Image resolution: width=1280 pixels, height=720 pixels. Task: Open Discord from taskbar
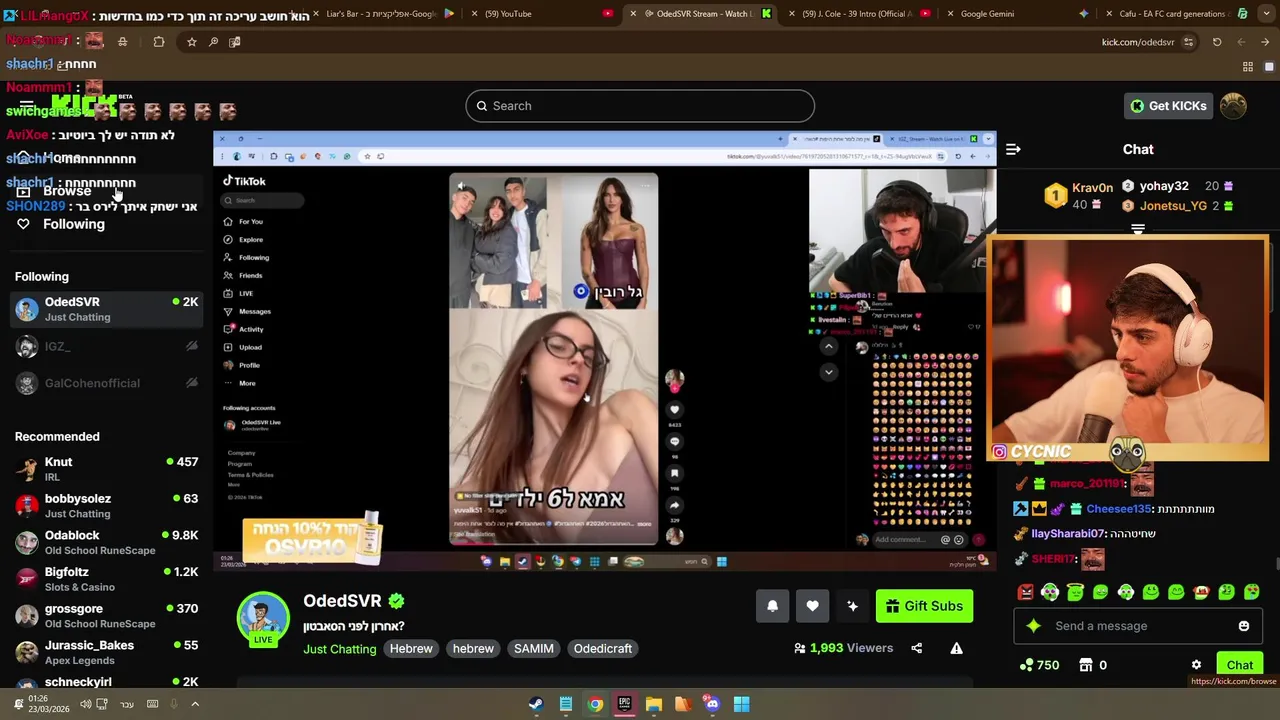click(x=712, y=704)
